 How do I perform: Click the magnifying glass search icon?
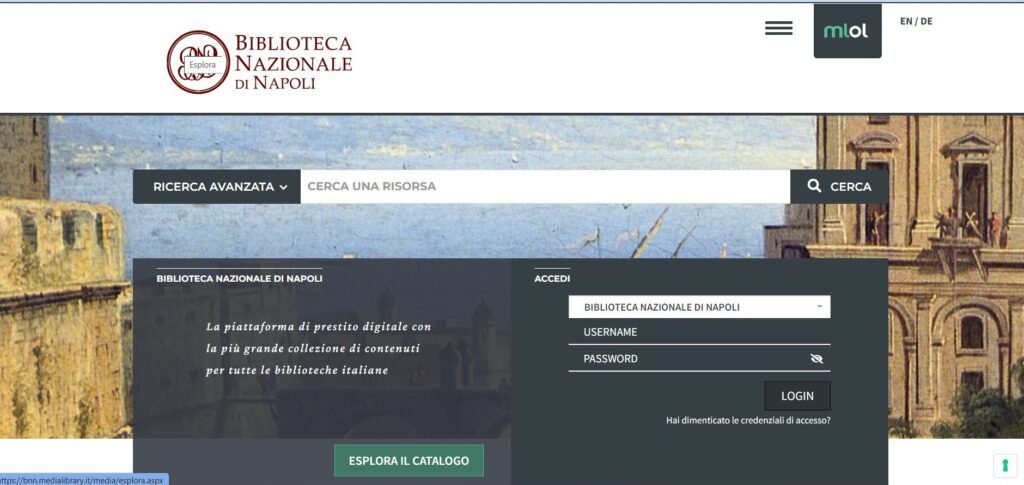(x=814, y=186)
